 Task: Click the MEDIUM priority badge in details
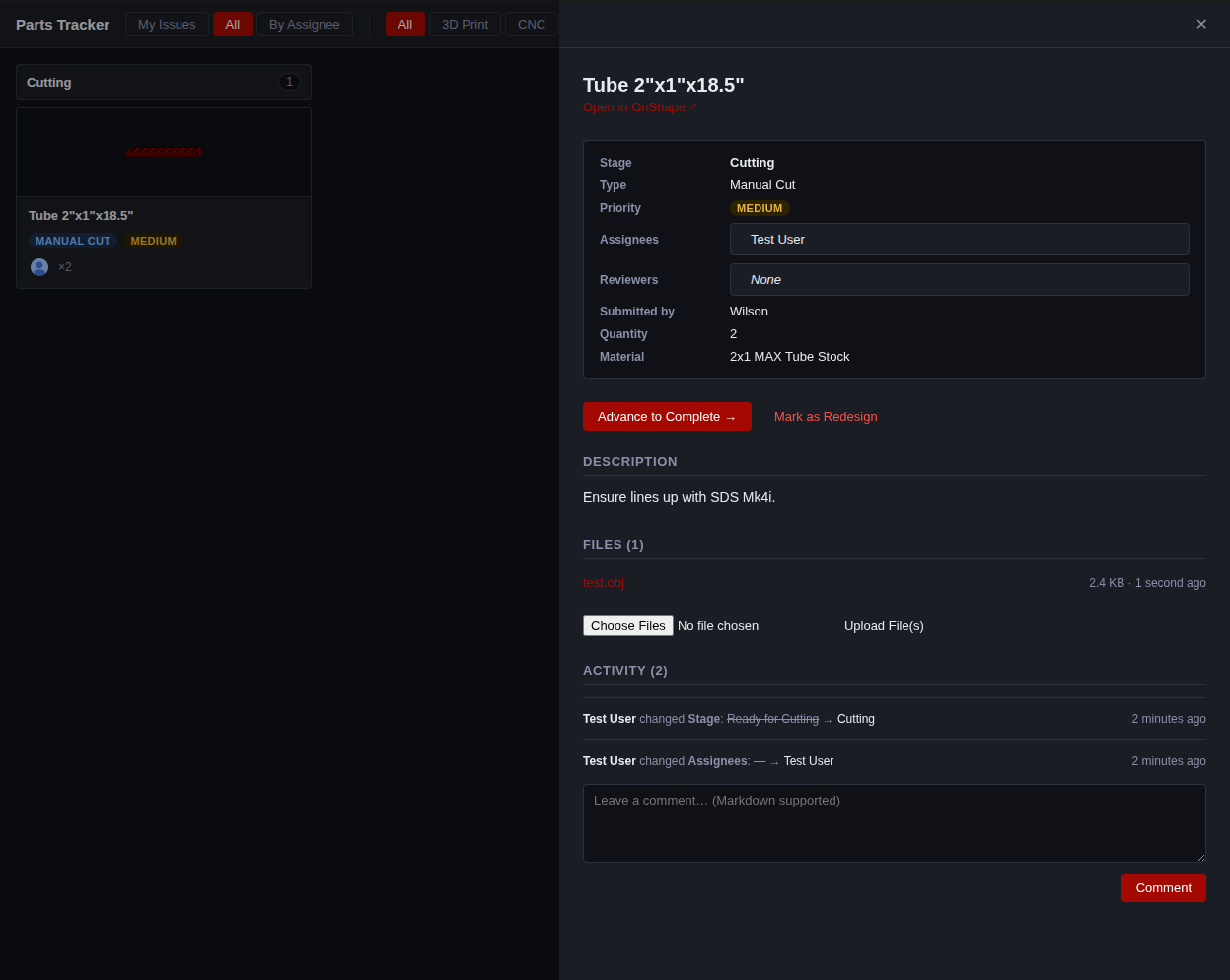point(760,208)
